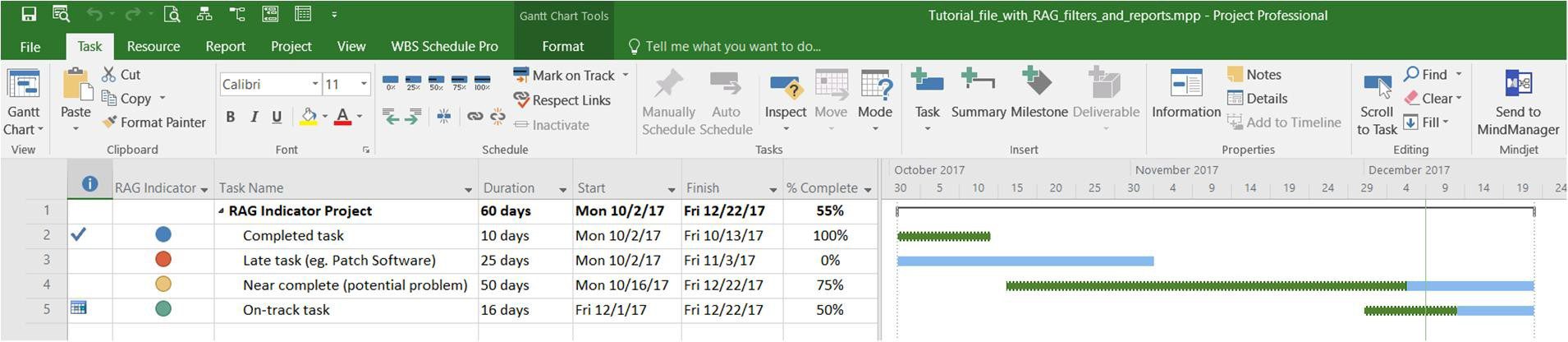Viewport: 1568px width, 342px height.
Task: Collapse the RAG Indicator Project summary task
Action: pos(221,211)
